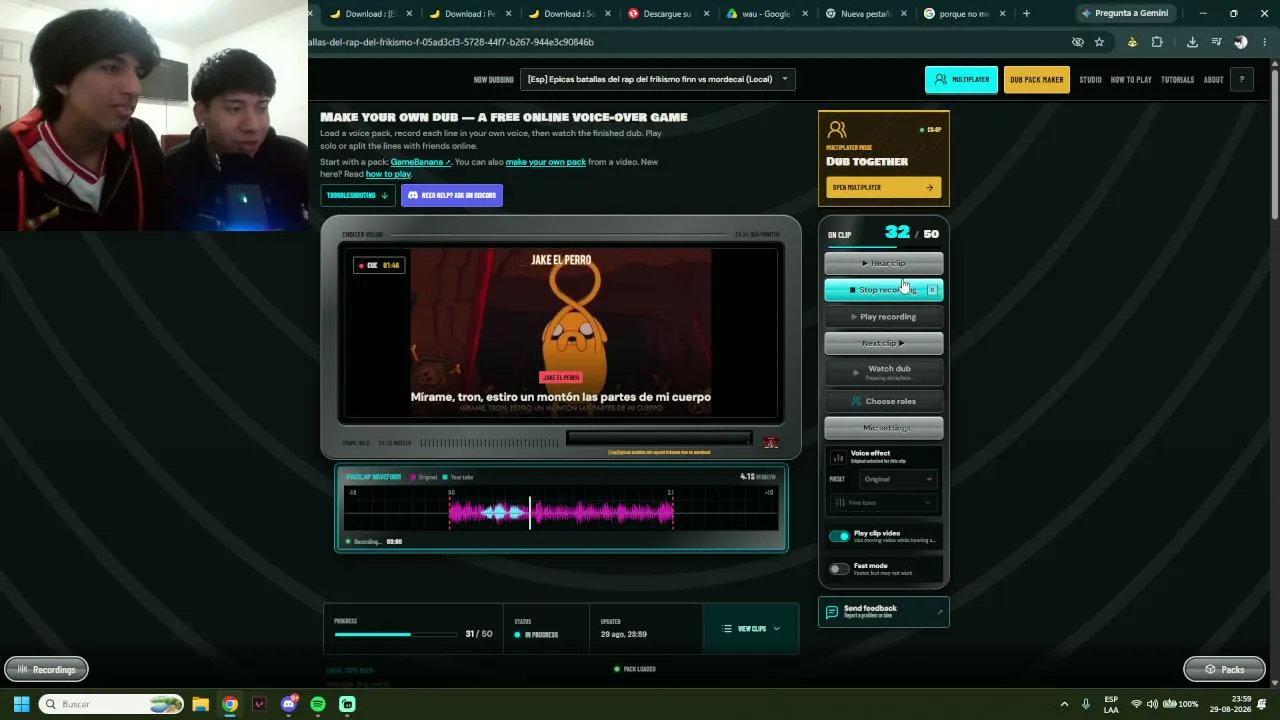Click the pink-purple app icon in taskbar

click(x=259, y=704)
